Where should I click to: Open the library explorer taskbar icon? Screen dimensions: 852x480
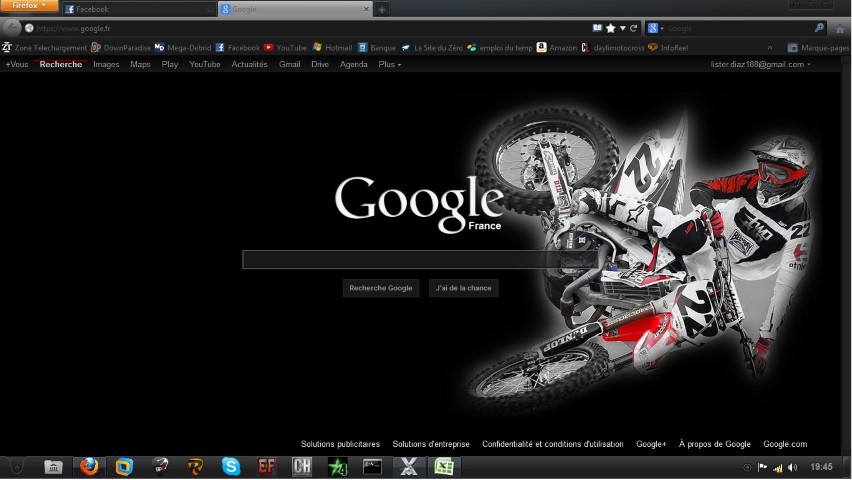coord(53,467)
